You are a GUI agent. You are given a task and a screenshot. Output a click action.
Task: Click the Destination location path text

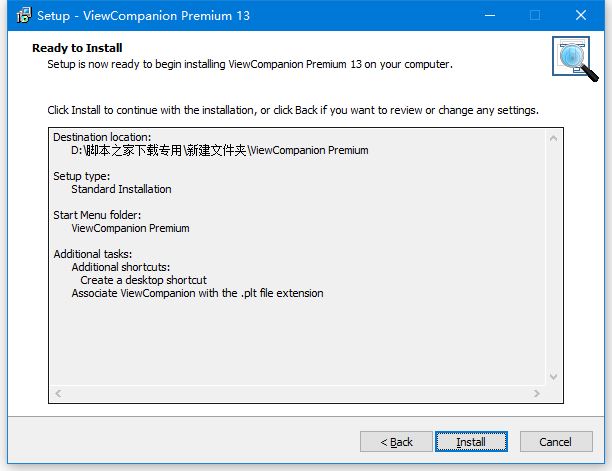click(x=220, y=150)
